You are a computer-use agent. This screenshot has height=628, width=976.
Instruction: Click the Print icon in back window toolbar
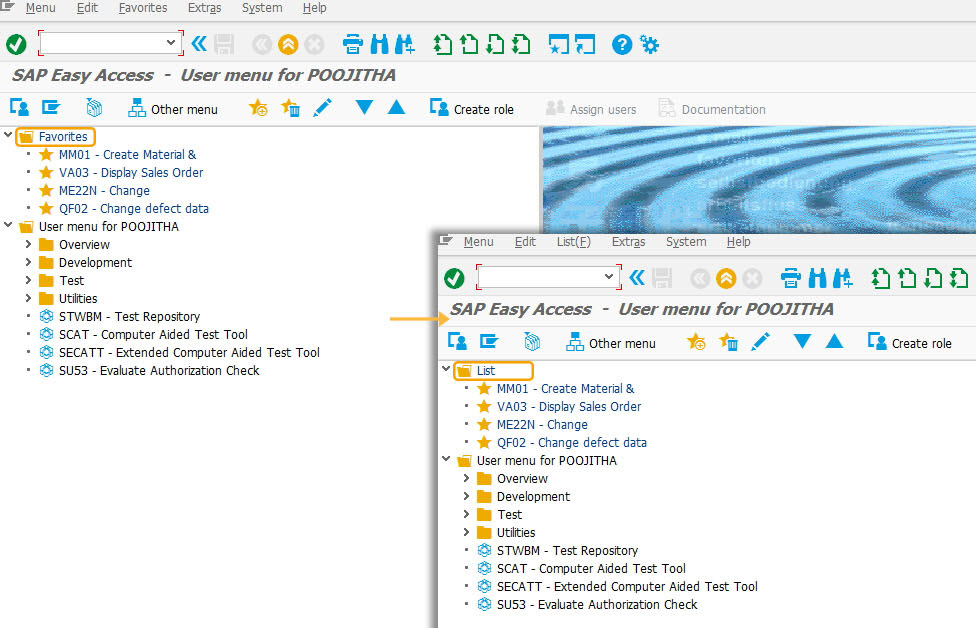tap(353, 44)
